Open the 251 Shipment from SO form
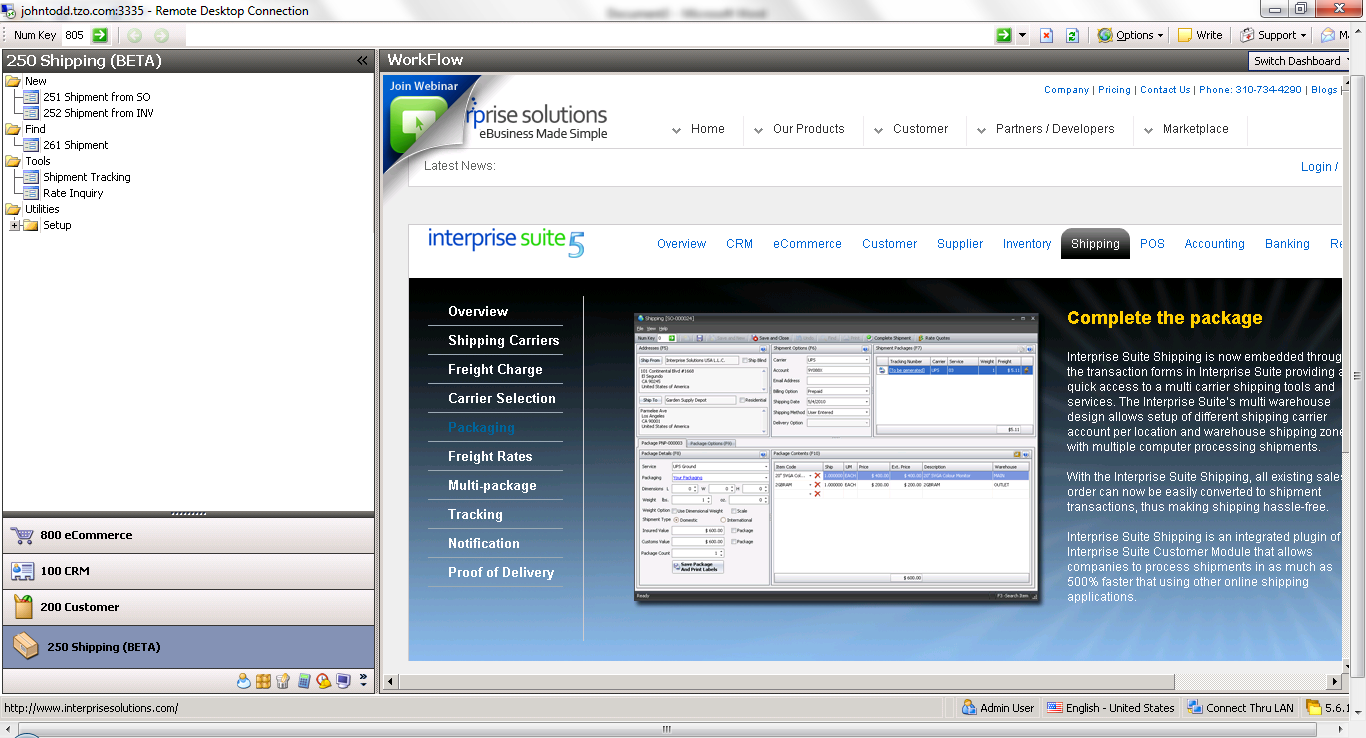The height and width of the screenshot is (738, 1366). pos(97,97)
